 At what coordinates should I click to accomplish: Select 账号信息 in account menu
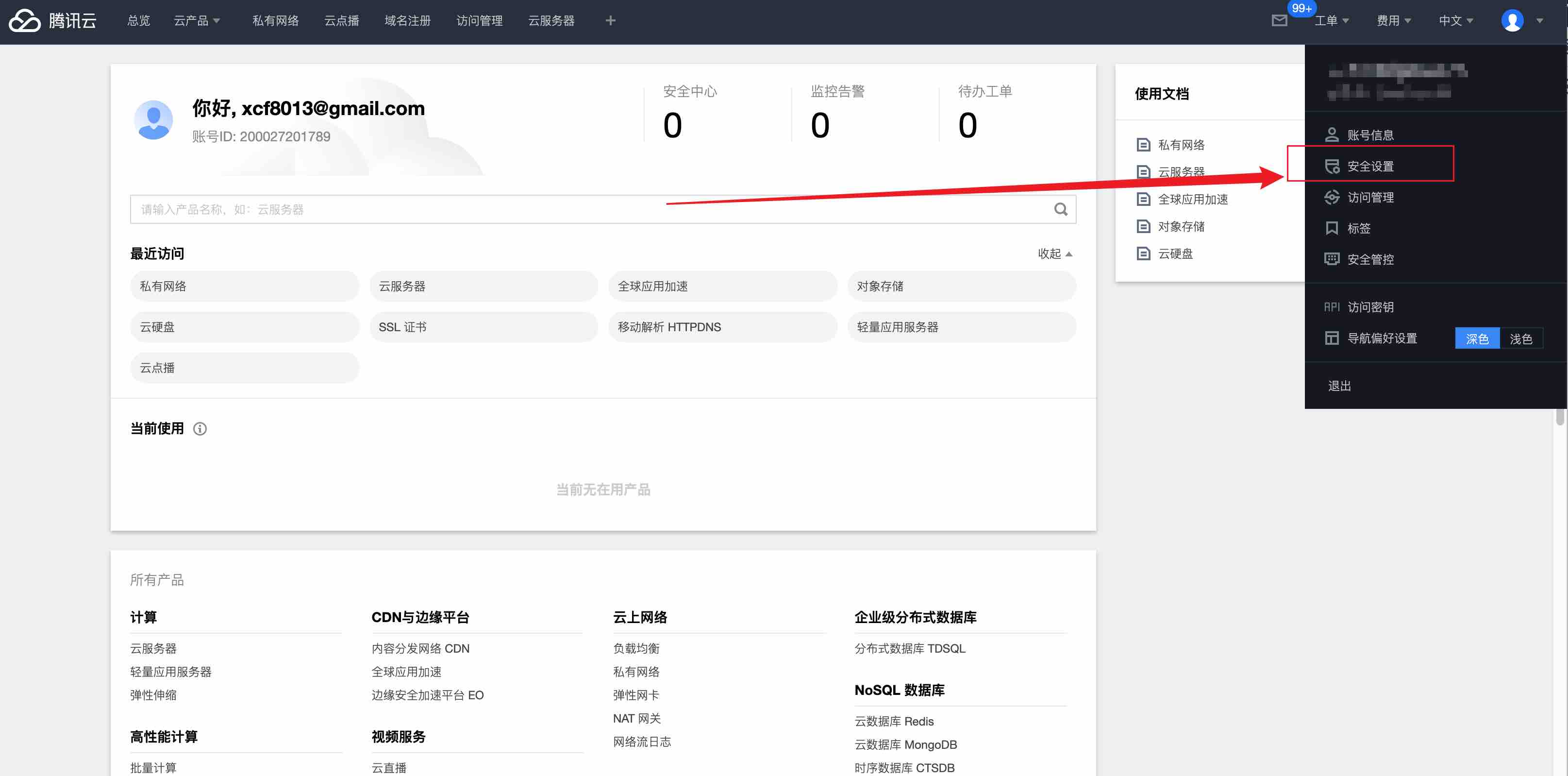pyautogui.click(x=1370, y=135)
